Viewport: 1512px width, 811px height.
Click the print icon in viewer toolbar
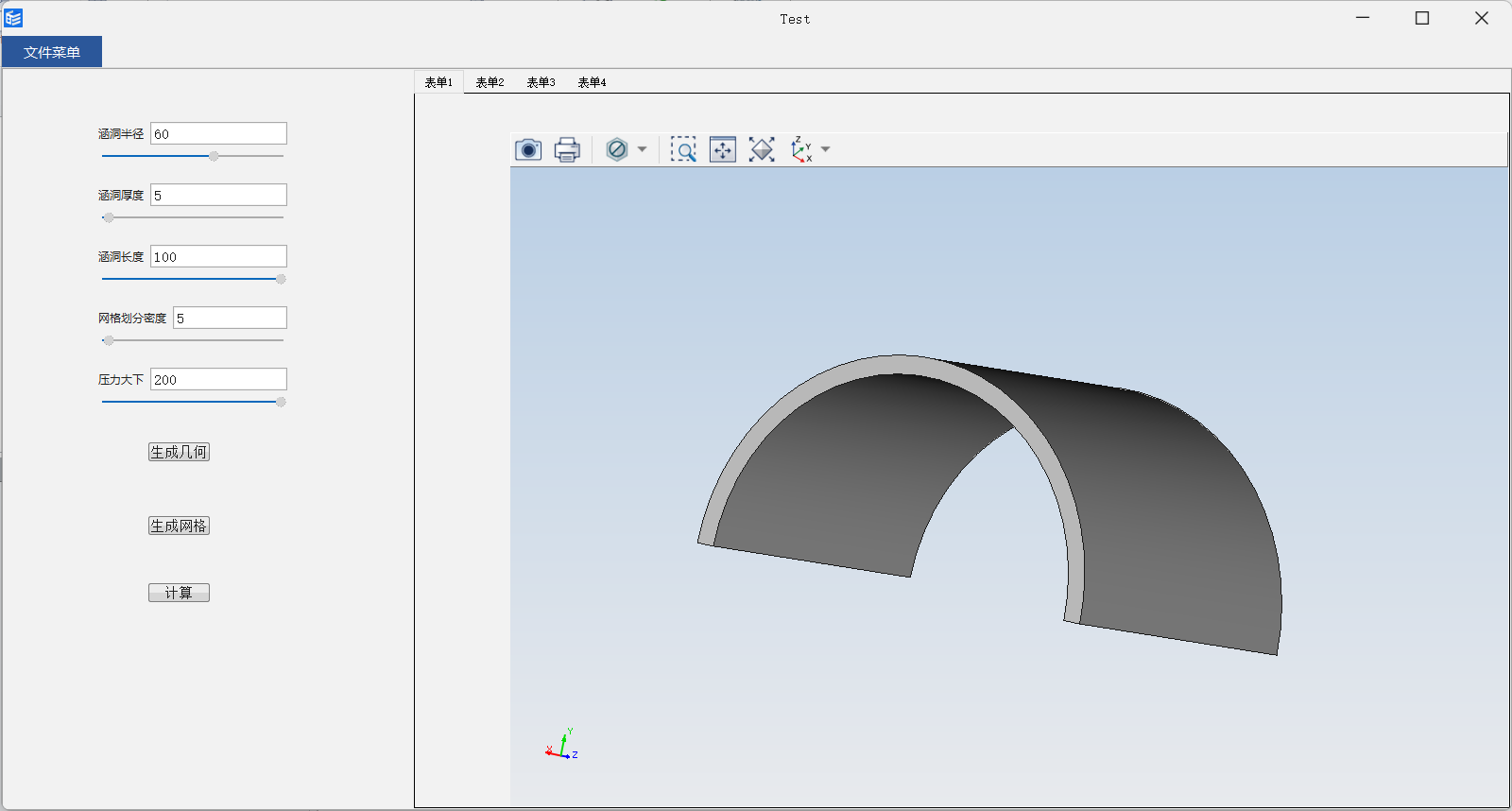click(x=567, y=149)
